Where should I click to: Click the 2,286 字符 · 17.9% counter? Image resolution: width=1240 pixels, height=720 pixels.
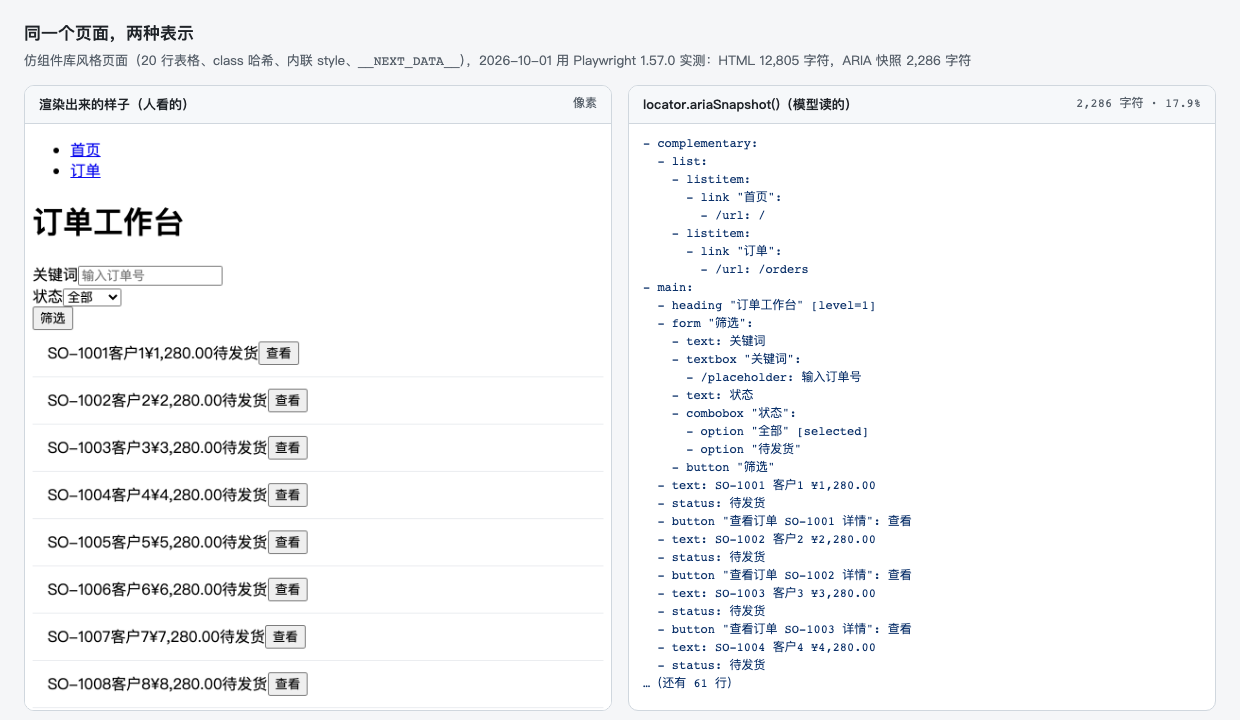pyautogui.click(x=1139, y=103)
